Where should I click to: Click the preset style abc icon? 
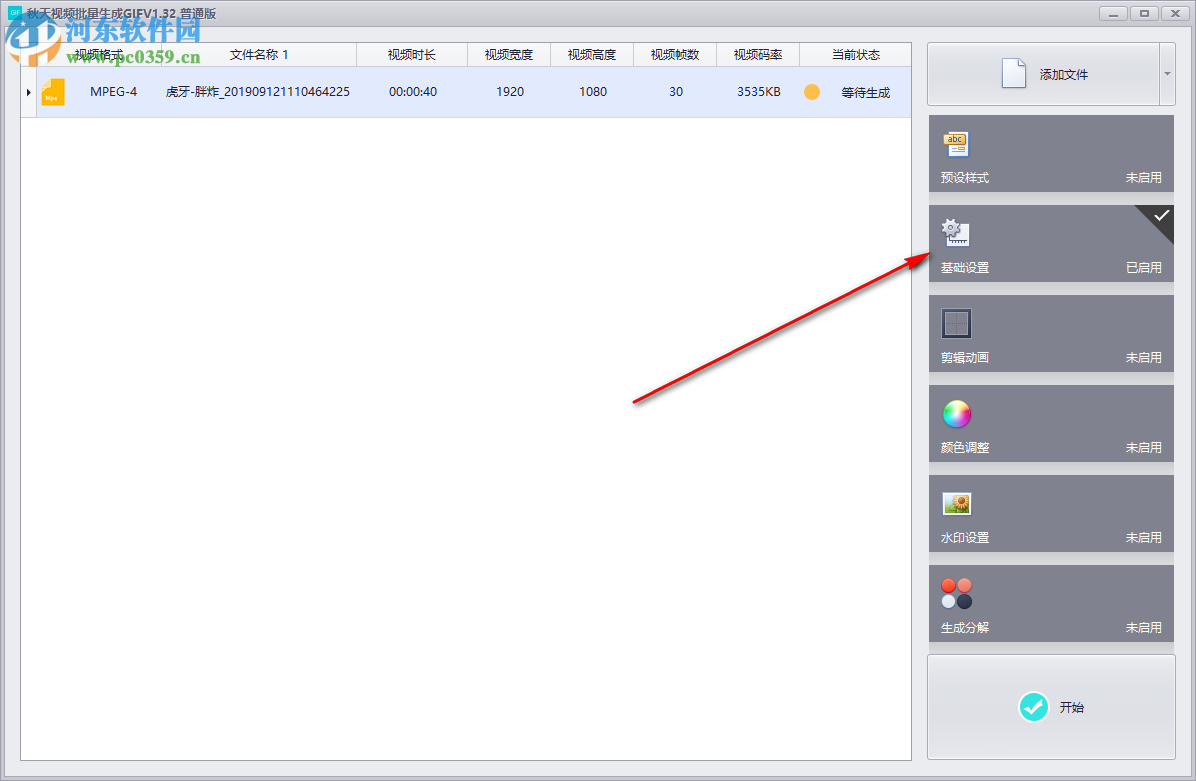click(x=956, y=143)
